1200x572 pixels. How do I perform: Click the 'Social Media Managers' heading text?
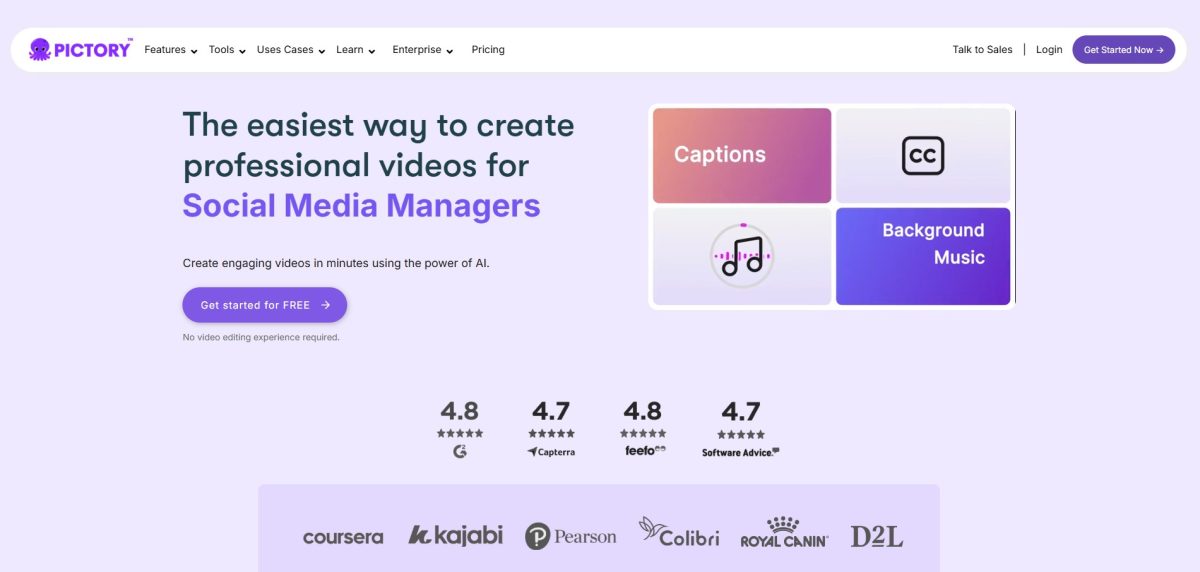pyautogui.click(x=361, y=205)
